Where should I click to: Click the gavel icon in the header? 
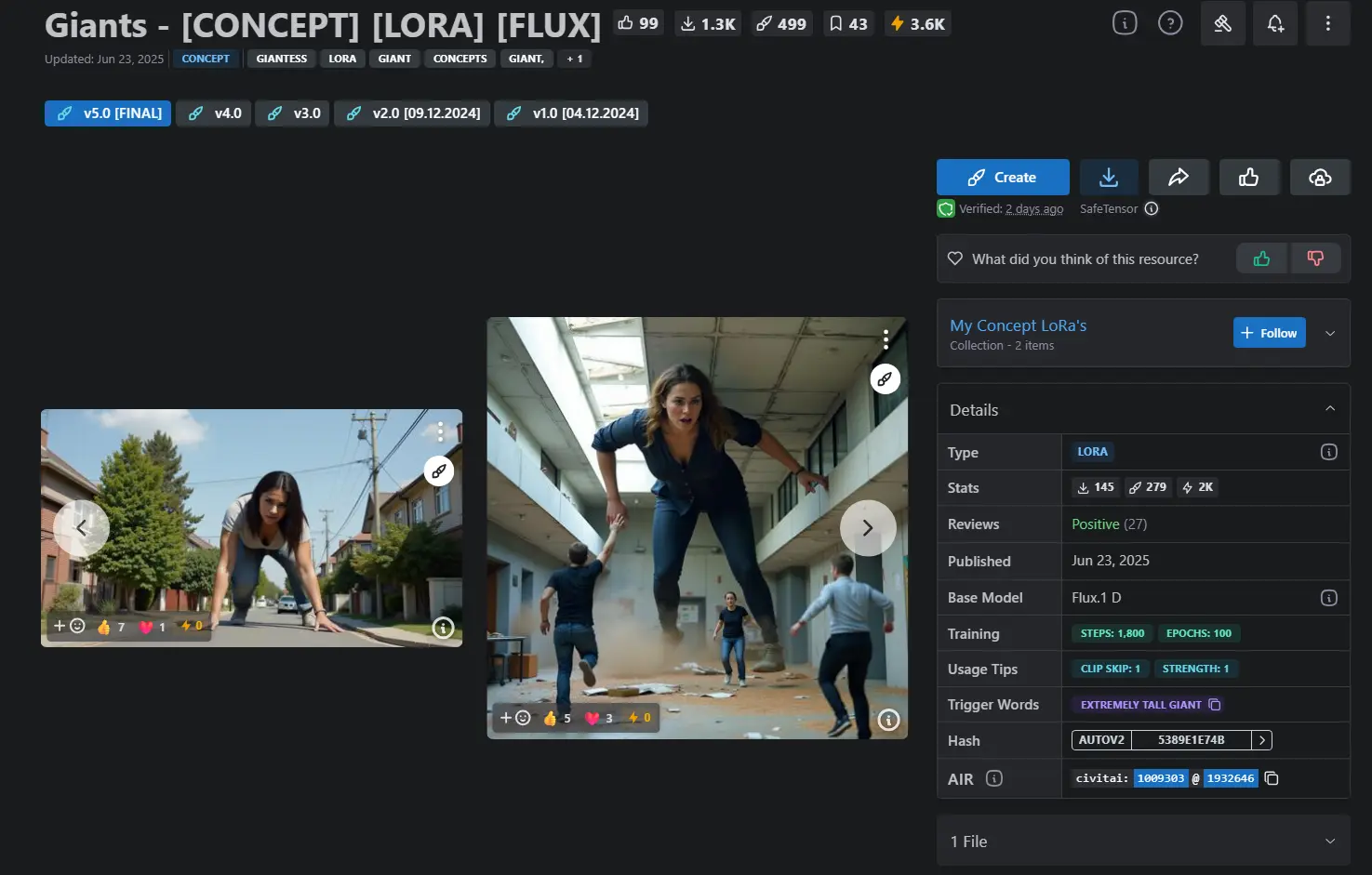point(1222,23)
